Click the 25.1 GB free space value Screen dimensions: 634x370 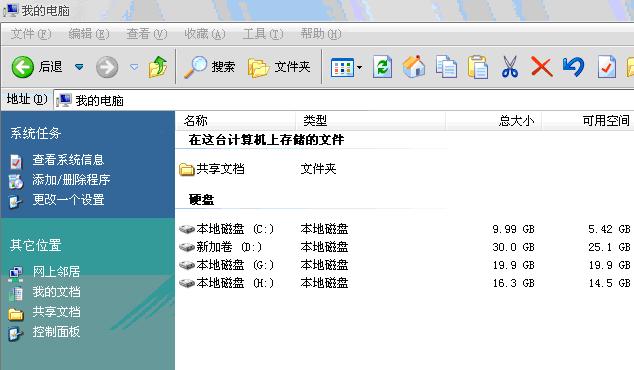[x=609, y=247]
